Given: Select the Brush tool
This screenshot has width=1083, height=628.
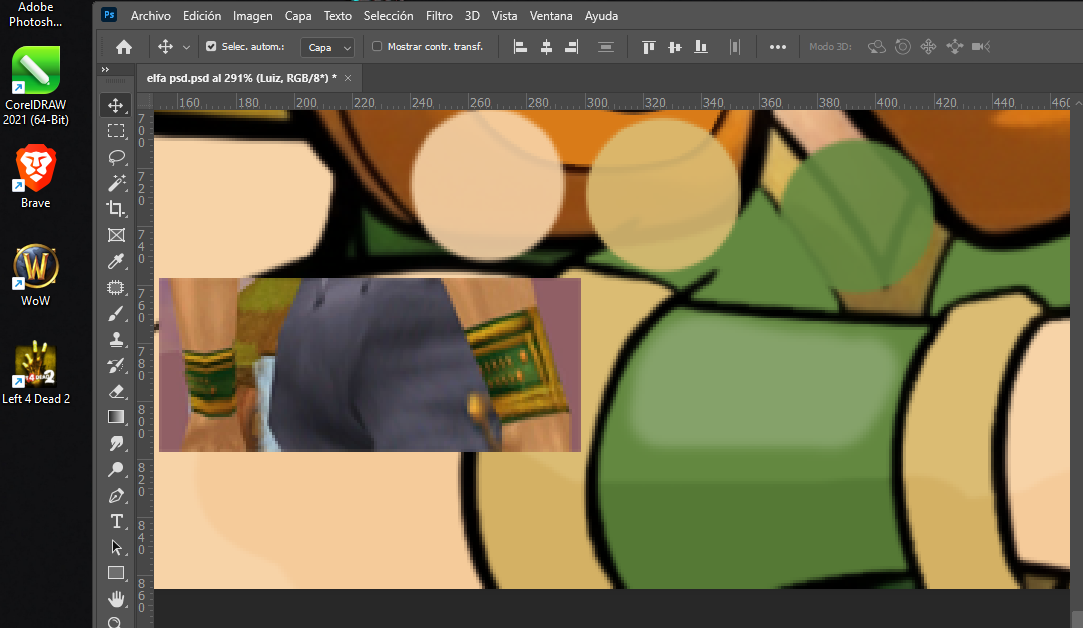Looking at the screenshot, I should click(x=116, y=314).
